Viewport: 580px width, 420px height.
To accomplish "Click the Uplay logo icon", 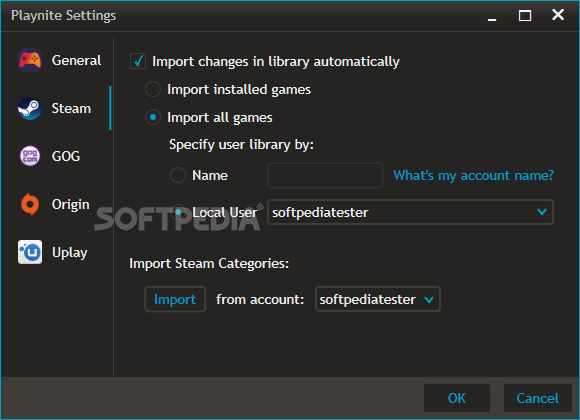I will [30, 252].
